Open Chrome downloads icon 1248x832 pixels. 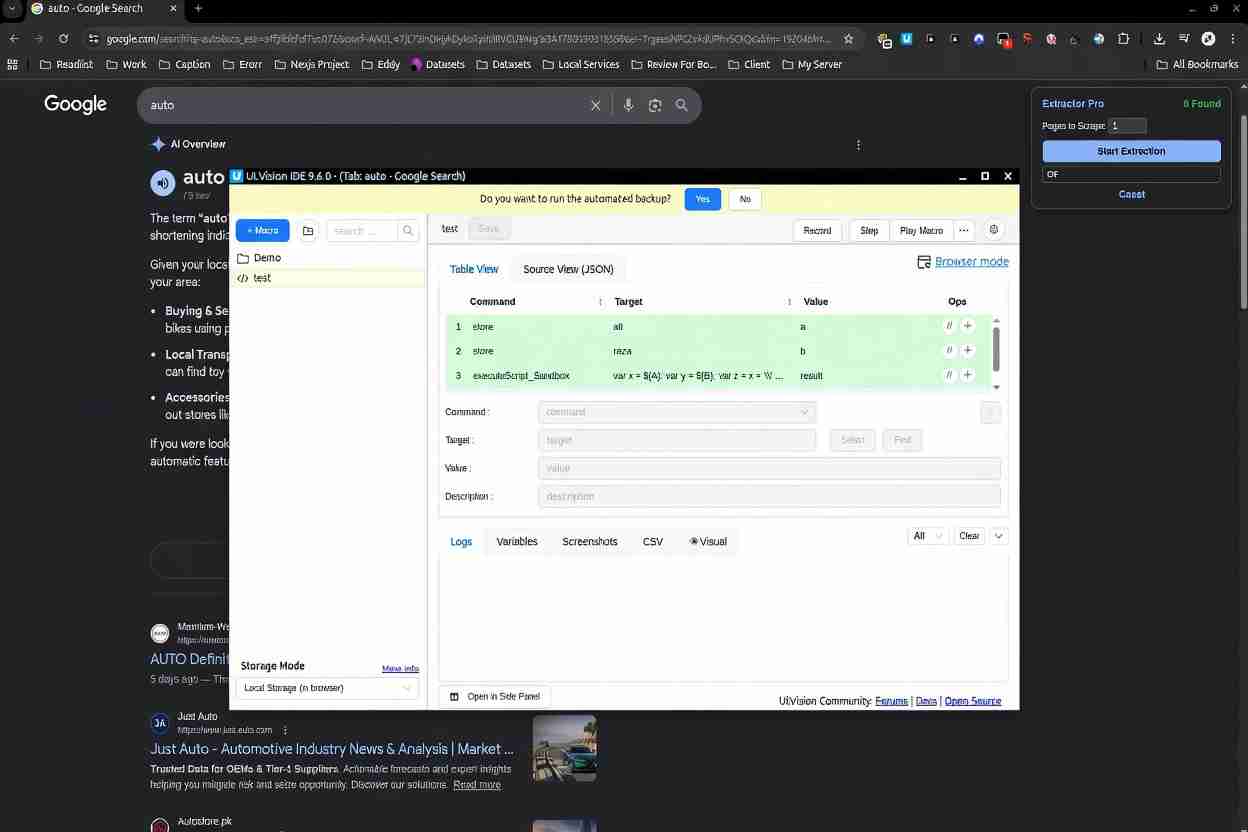coord(1159,39)
